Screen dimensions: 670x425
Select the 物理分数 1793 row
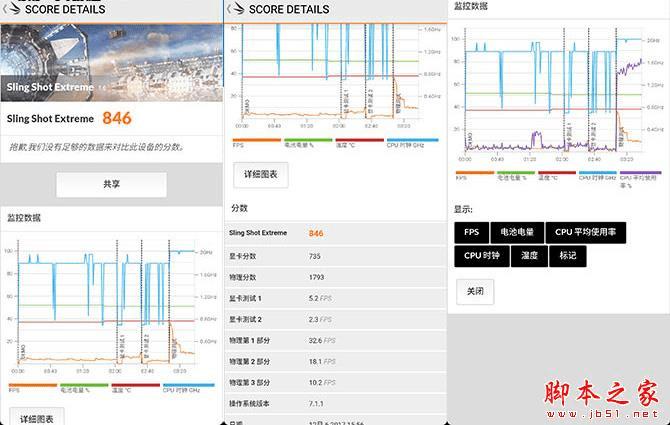(335, 277)
